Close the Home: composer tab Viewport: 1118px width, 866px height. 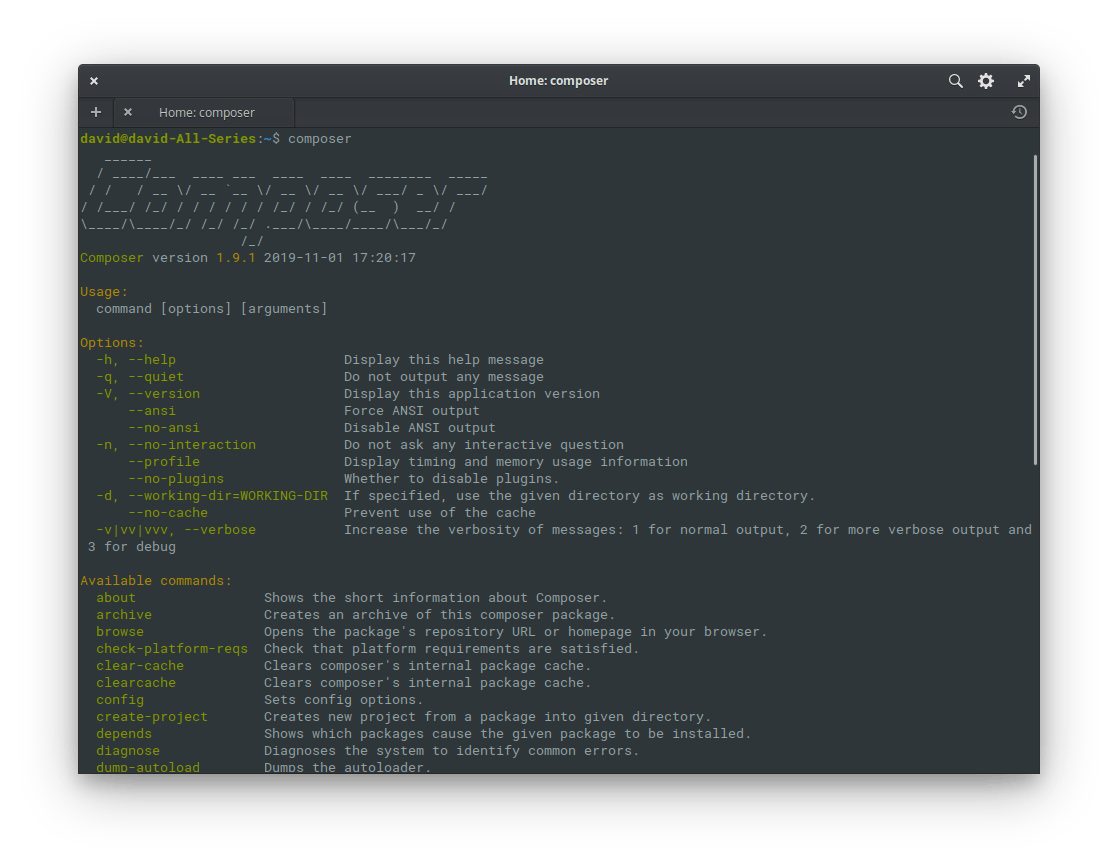pos(128,112)
